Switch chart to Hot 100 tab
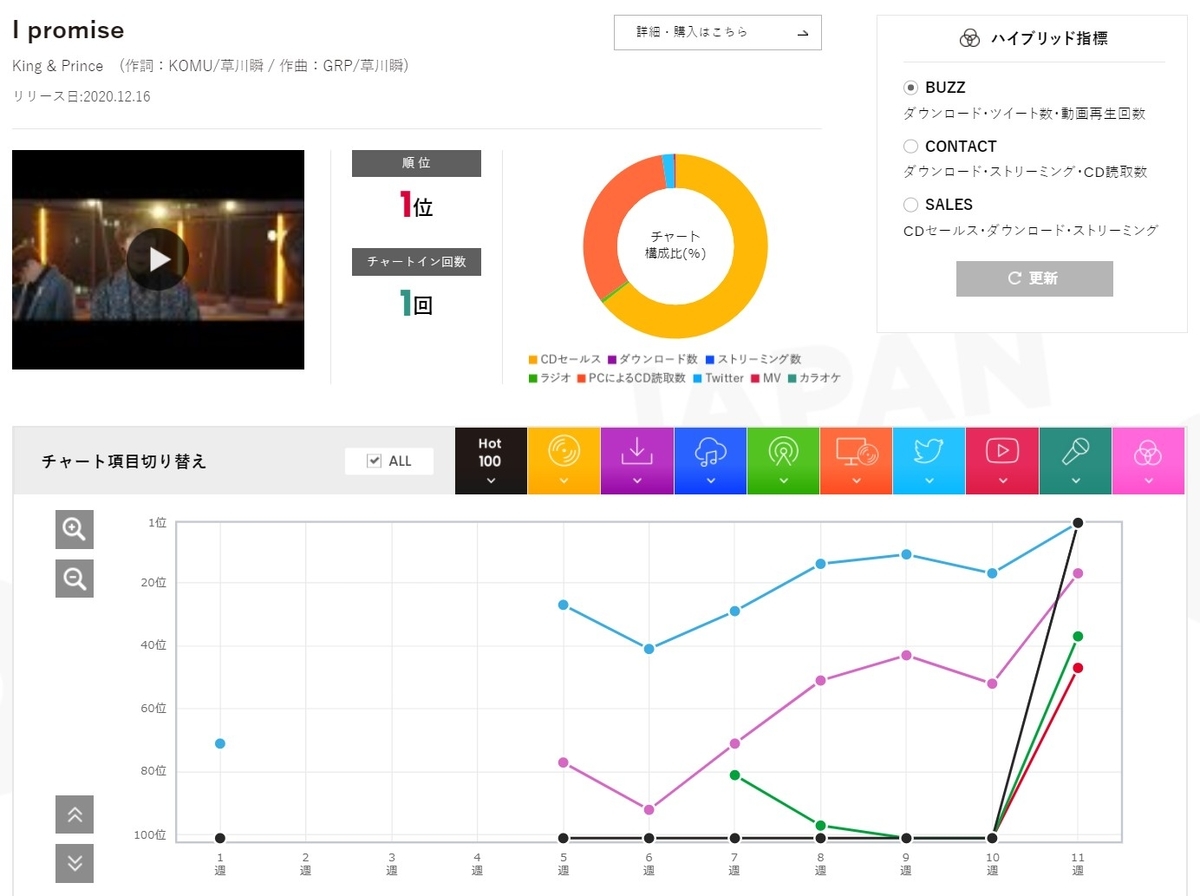The height and width of the screenshot is (896, 1200). click(490, 460)
